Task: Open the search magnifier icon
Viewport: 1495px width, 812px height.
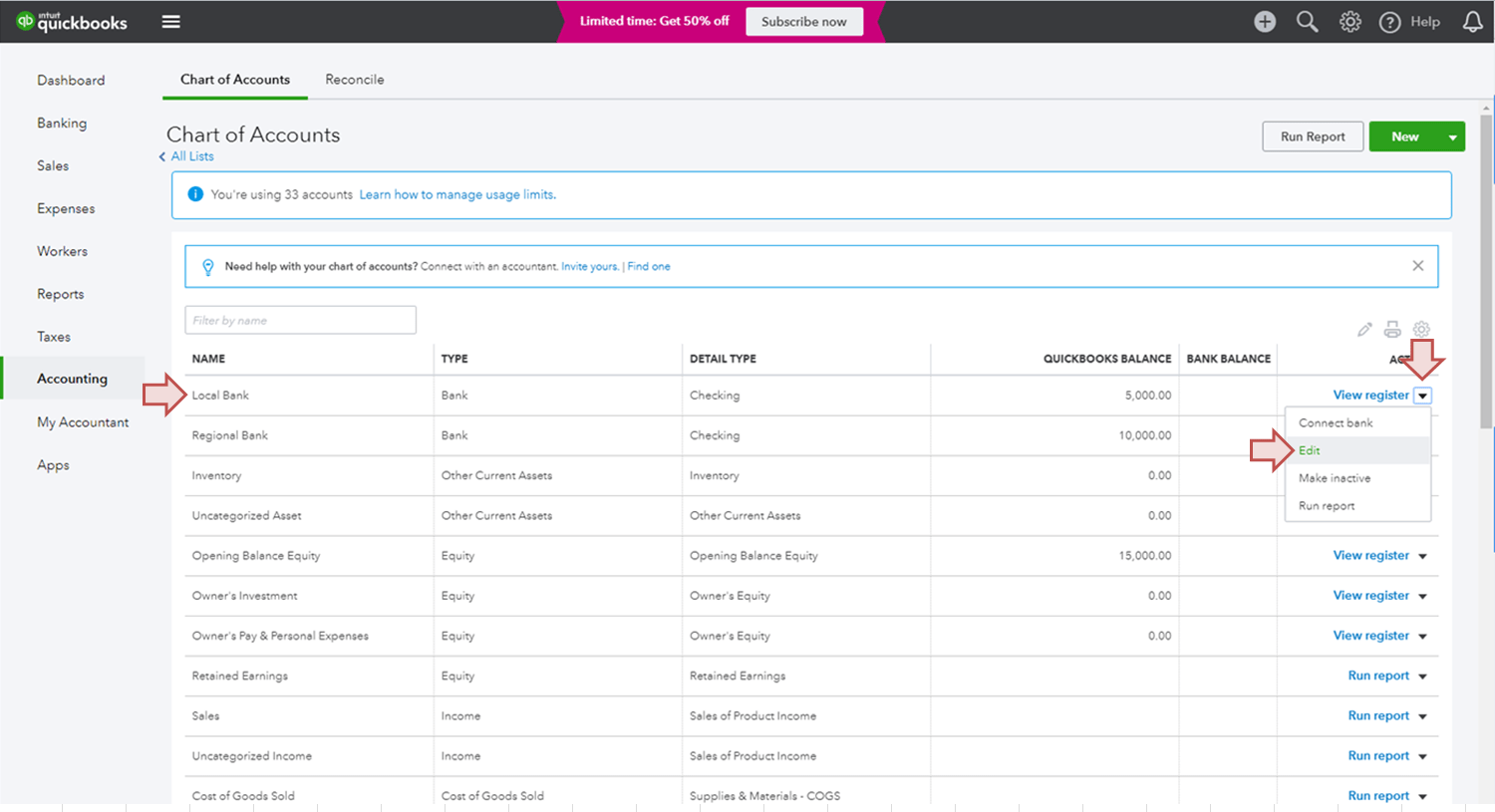Action: click(x=1307, y=21)
